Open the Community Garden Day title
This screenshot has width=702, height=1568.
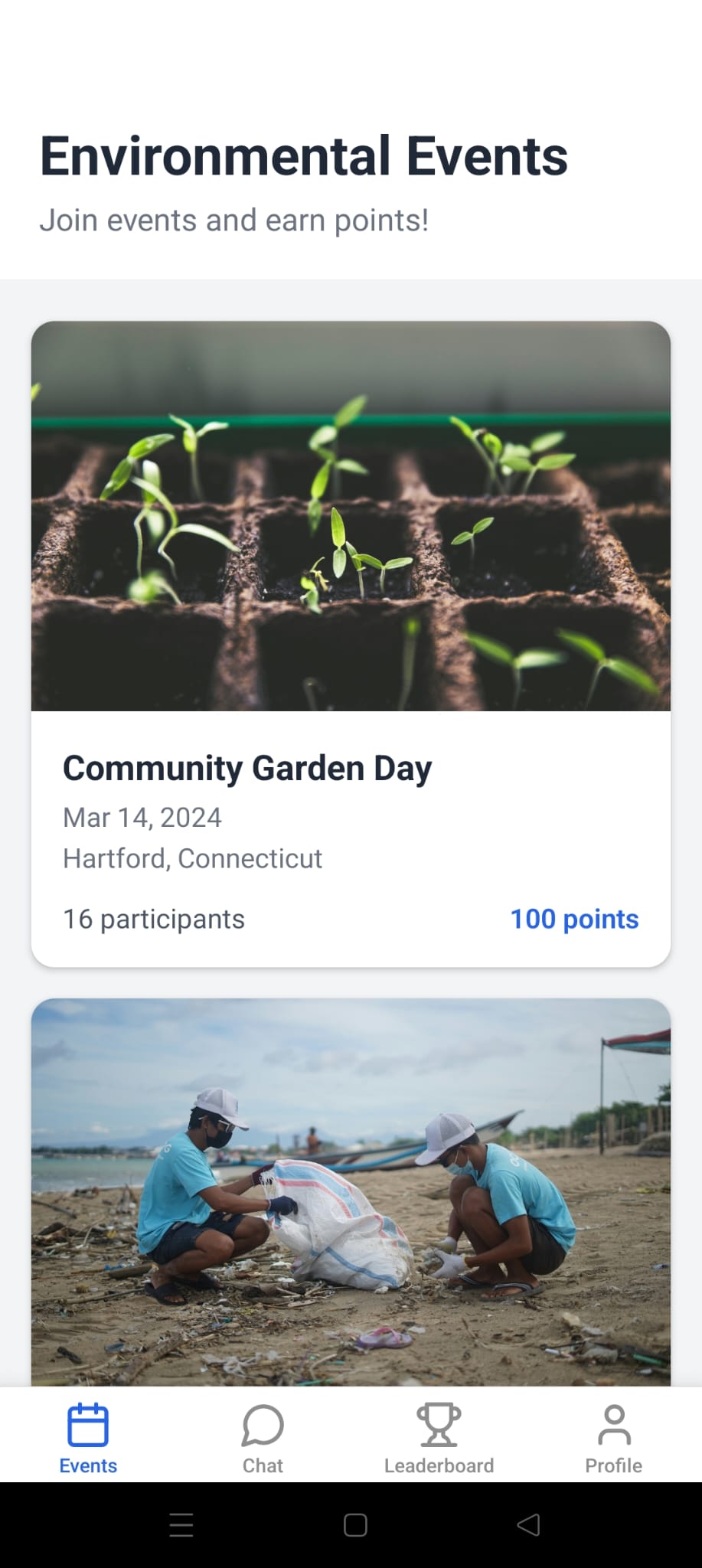[x=247, y=769]
